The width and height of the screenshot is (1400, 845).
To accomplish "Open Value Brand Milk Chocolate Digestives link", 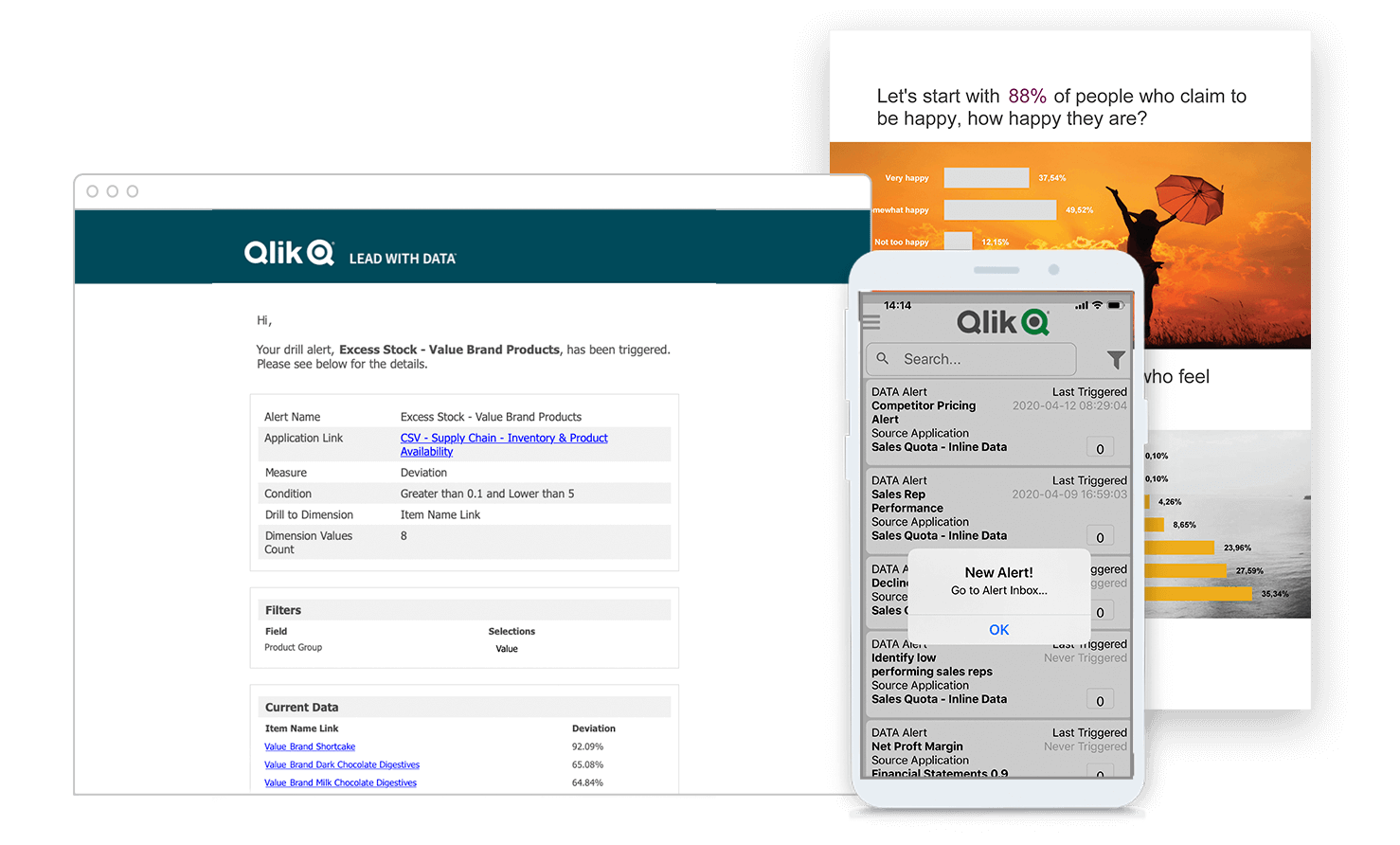I will [340, 782].
